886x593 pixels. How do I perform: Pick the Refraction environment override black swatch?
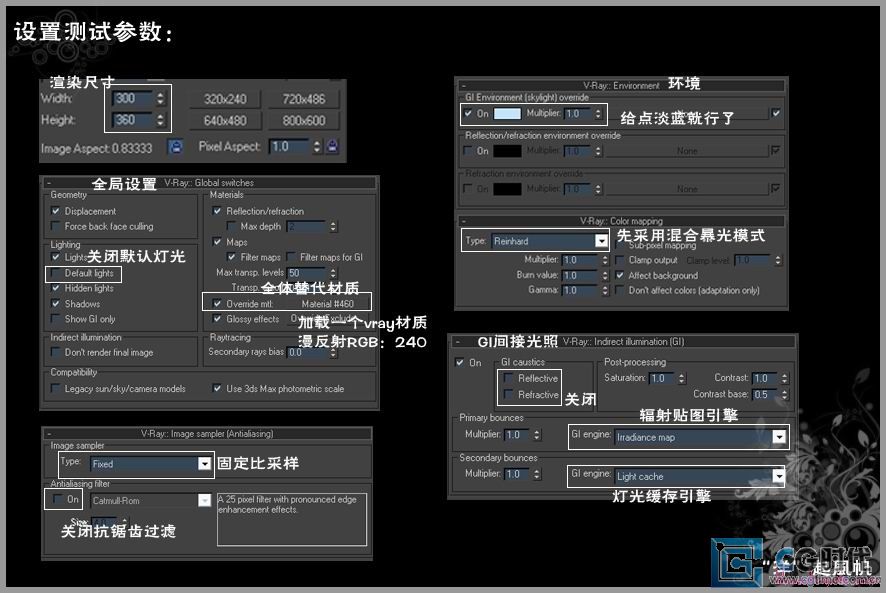click(507, 189)
